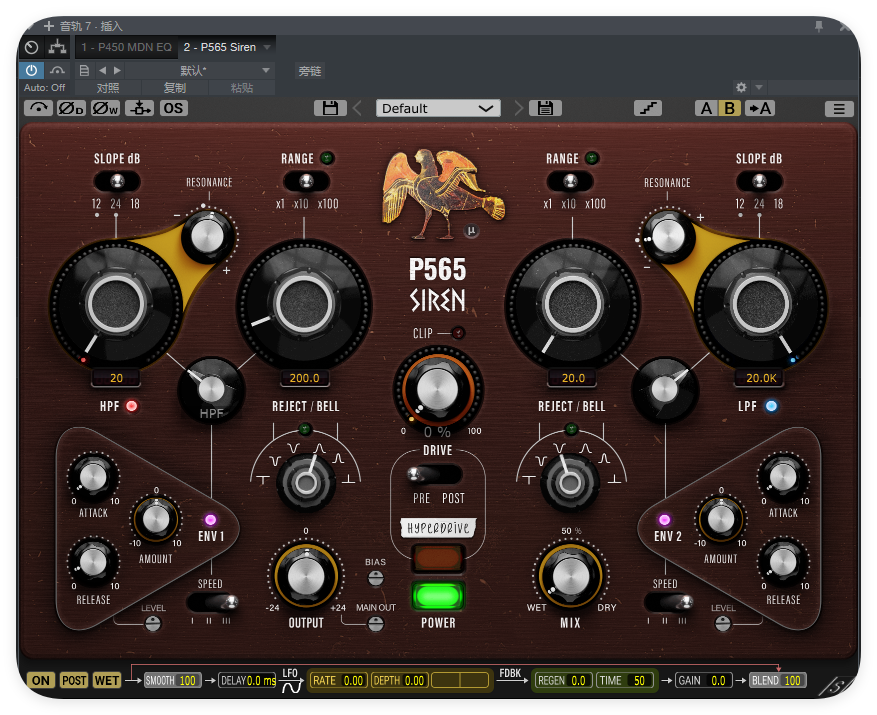Viewport: 877px width, 715px height.
Task: Click the automation read arc icon
Action: [x=57, y=70]
